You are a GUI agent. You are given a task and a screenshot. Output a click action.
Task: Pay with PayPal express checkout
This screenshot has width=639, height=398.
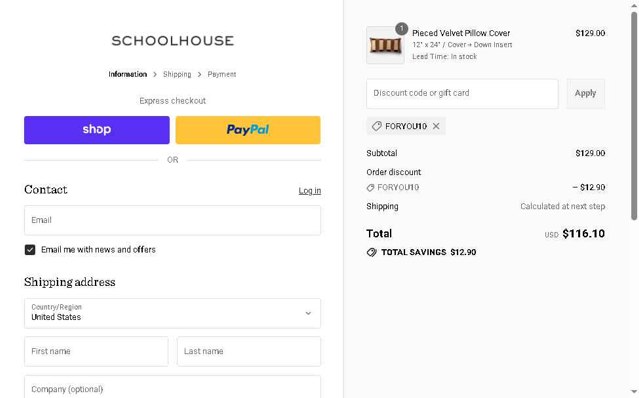tap(248, 130)
